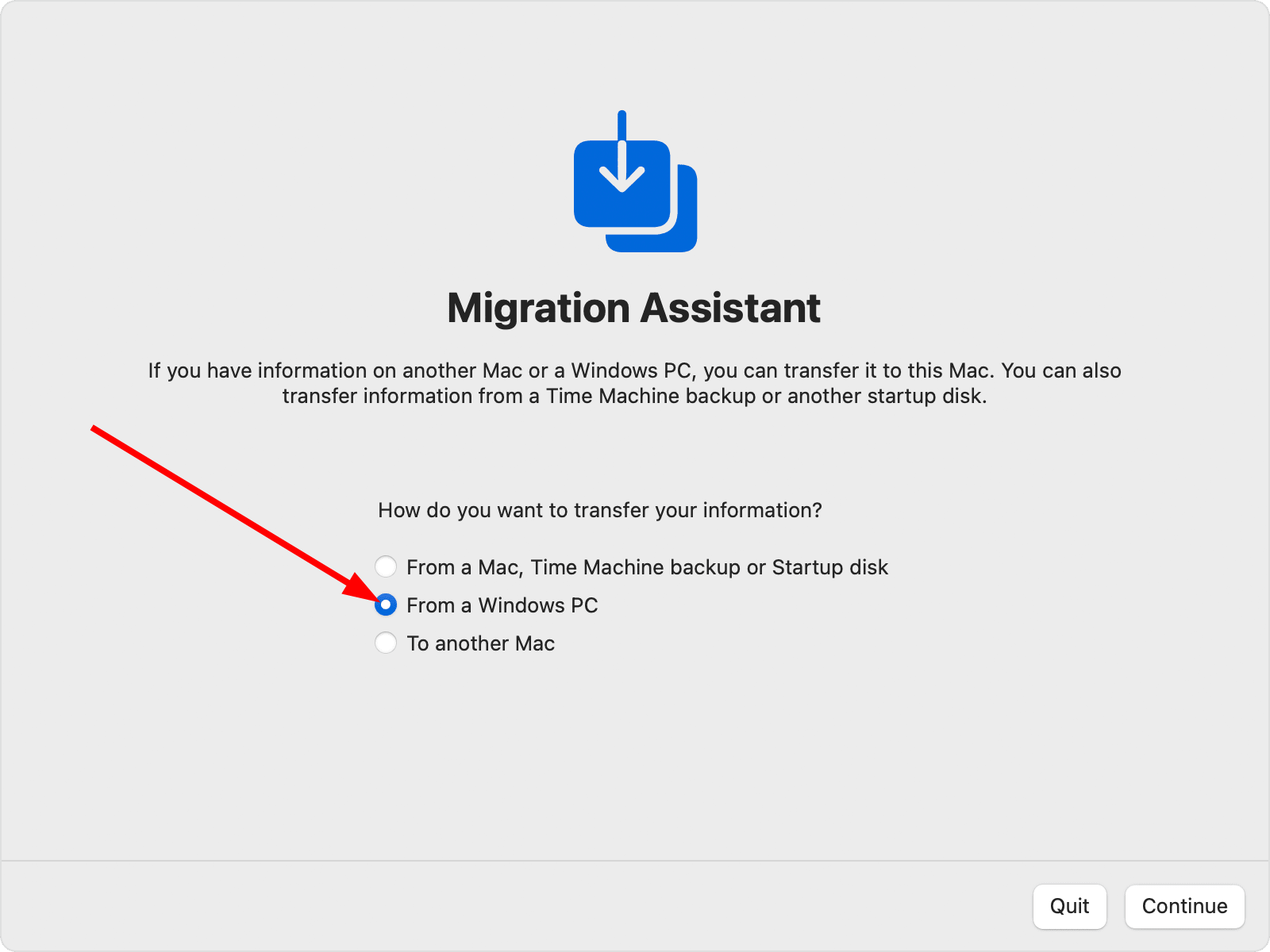Click the "To another Mac" label
The height and width of the screenshot is (952, 1270).
point(480,643)
